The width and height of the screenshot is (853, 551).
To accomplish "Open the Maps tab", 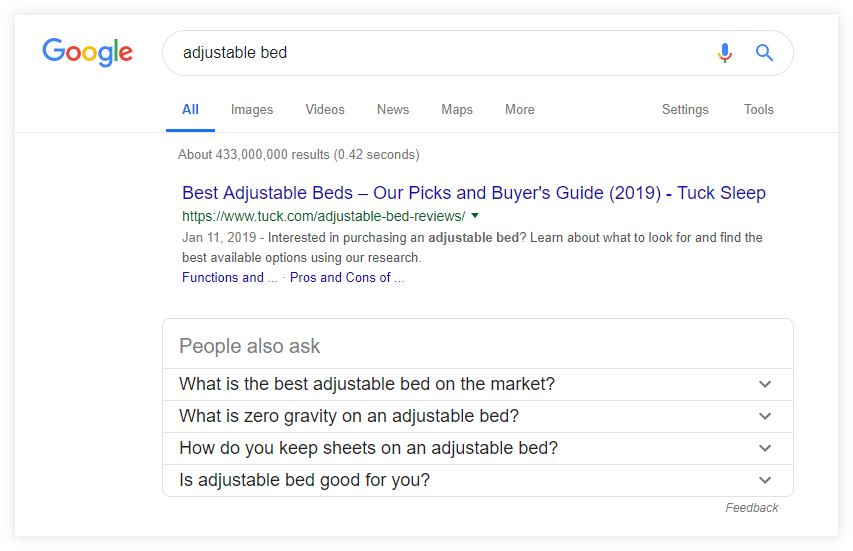I will tap(457, 110).
